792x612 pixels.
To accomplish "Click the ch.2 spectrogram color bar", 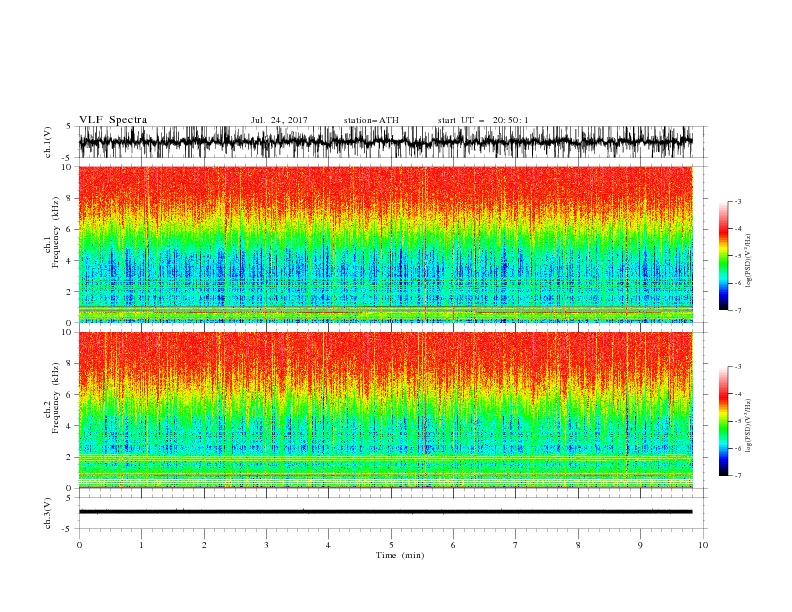I will click(723, 421).
